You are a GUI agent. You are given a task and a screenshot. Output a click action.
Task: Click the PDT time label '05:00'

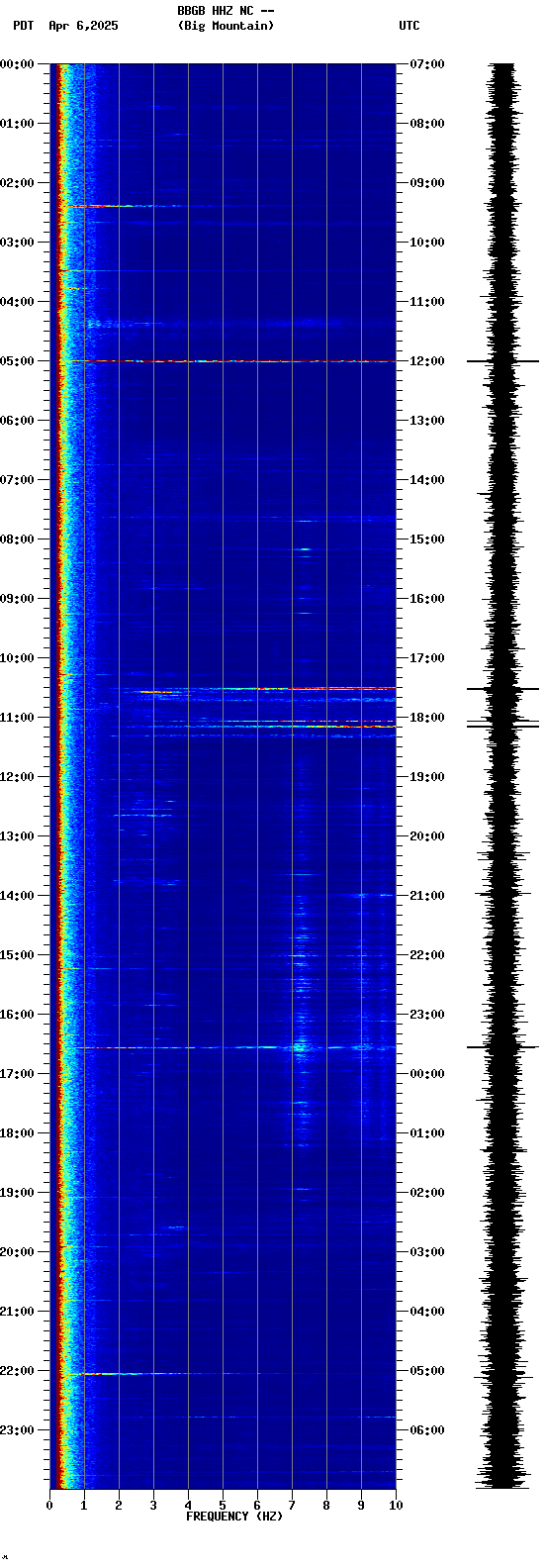(17, 361)
